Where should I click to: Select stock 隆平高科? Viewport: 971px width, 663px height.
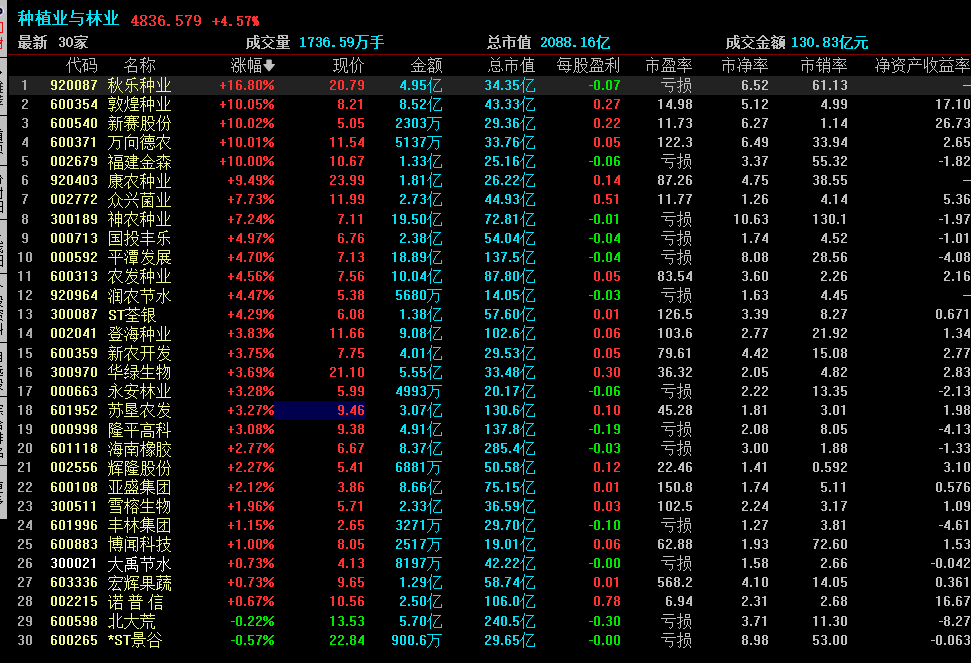(x=139, y=430)
